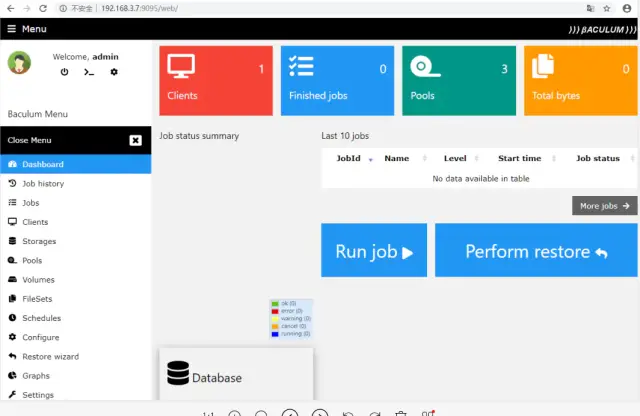The image size is (640, 416).
Task: Click the red error legend swatch
Action: pyautogui.click(x=275, y=311)
